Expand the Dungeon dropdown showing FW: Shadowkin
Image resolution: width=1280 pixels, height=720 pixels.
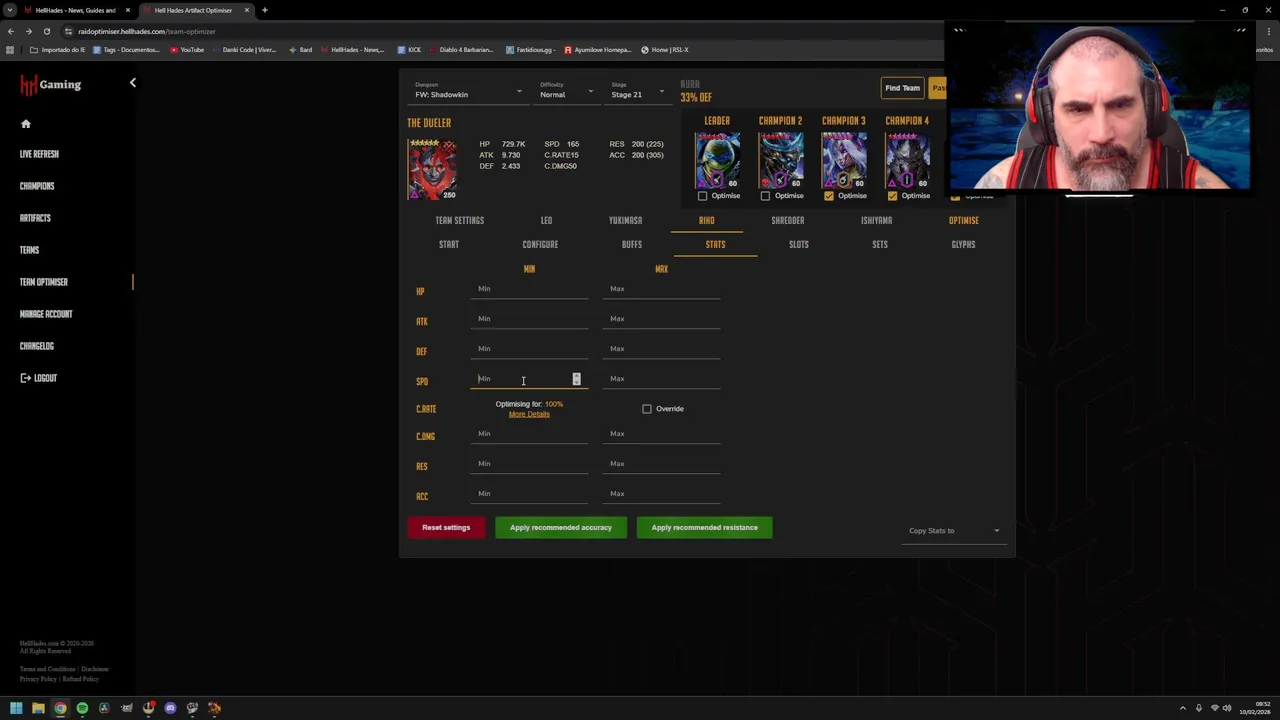(x=469, y=92)
